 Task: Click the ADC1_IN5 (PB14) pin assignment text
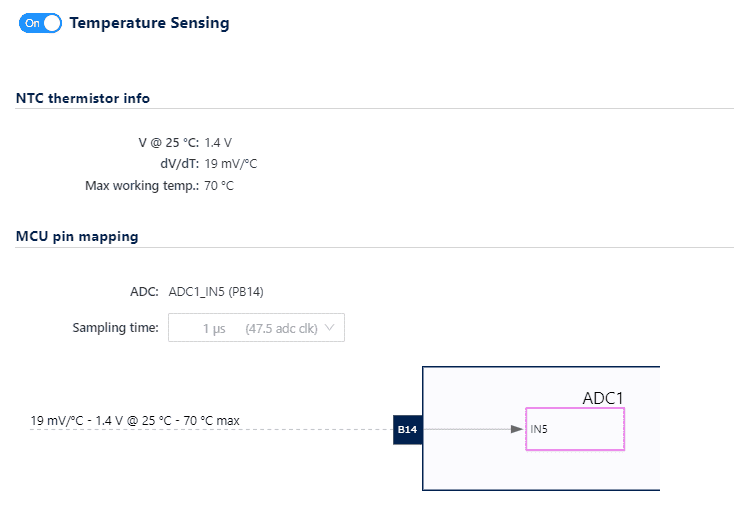coord(217,292)
